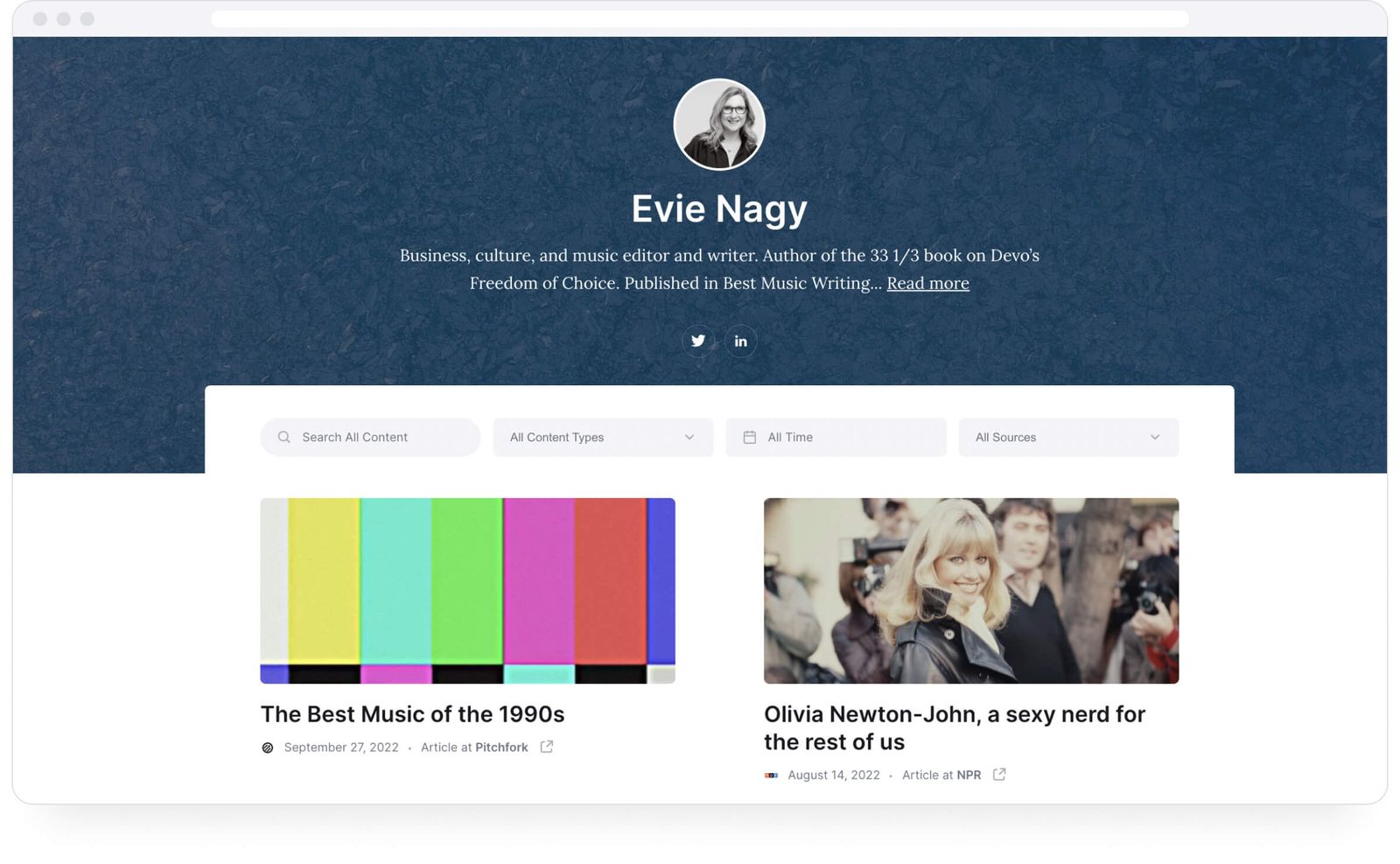This screenshot has height=864, width=1400.
Task: Click the Pitchfork favicon beside September 27 date
Action: 267,748
